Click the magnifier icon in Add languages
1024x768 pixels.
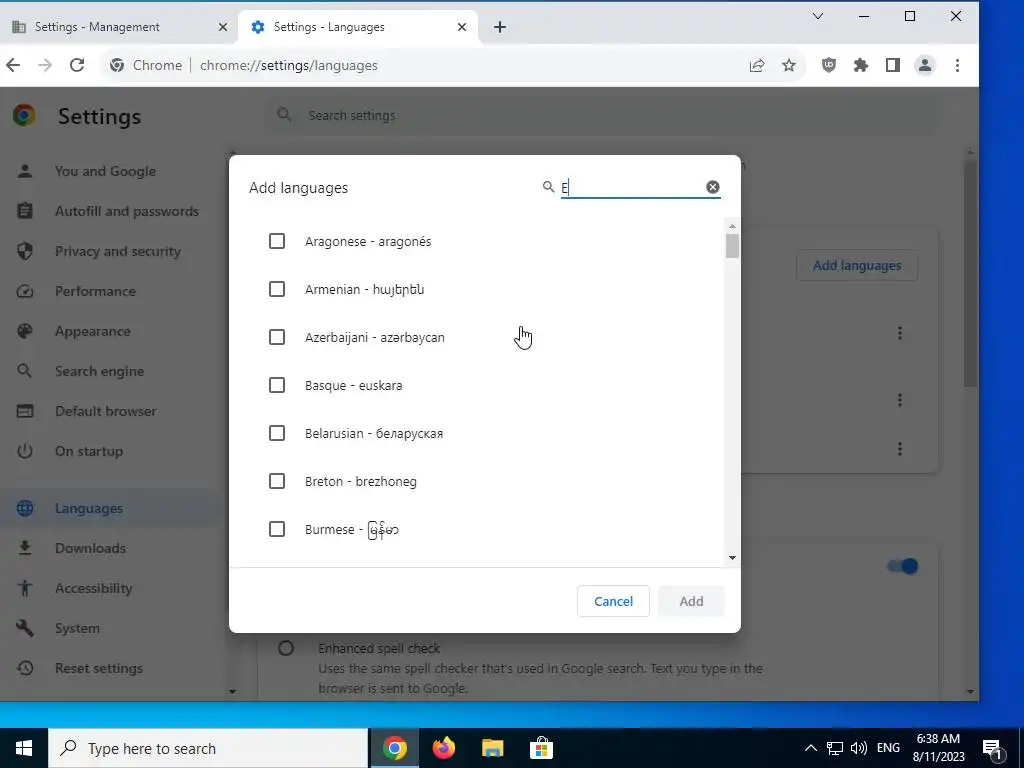pyautogui.click(x=549, y=187)
